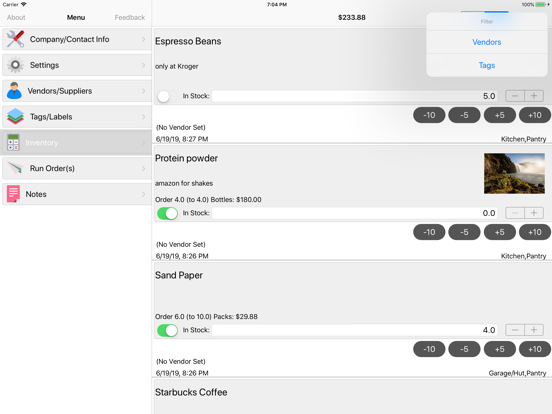552x414 pixels.
Task: Subtract 10 from Protein powder stock
Action: pos(429,232)
